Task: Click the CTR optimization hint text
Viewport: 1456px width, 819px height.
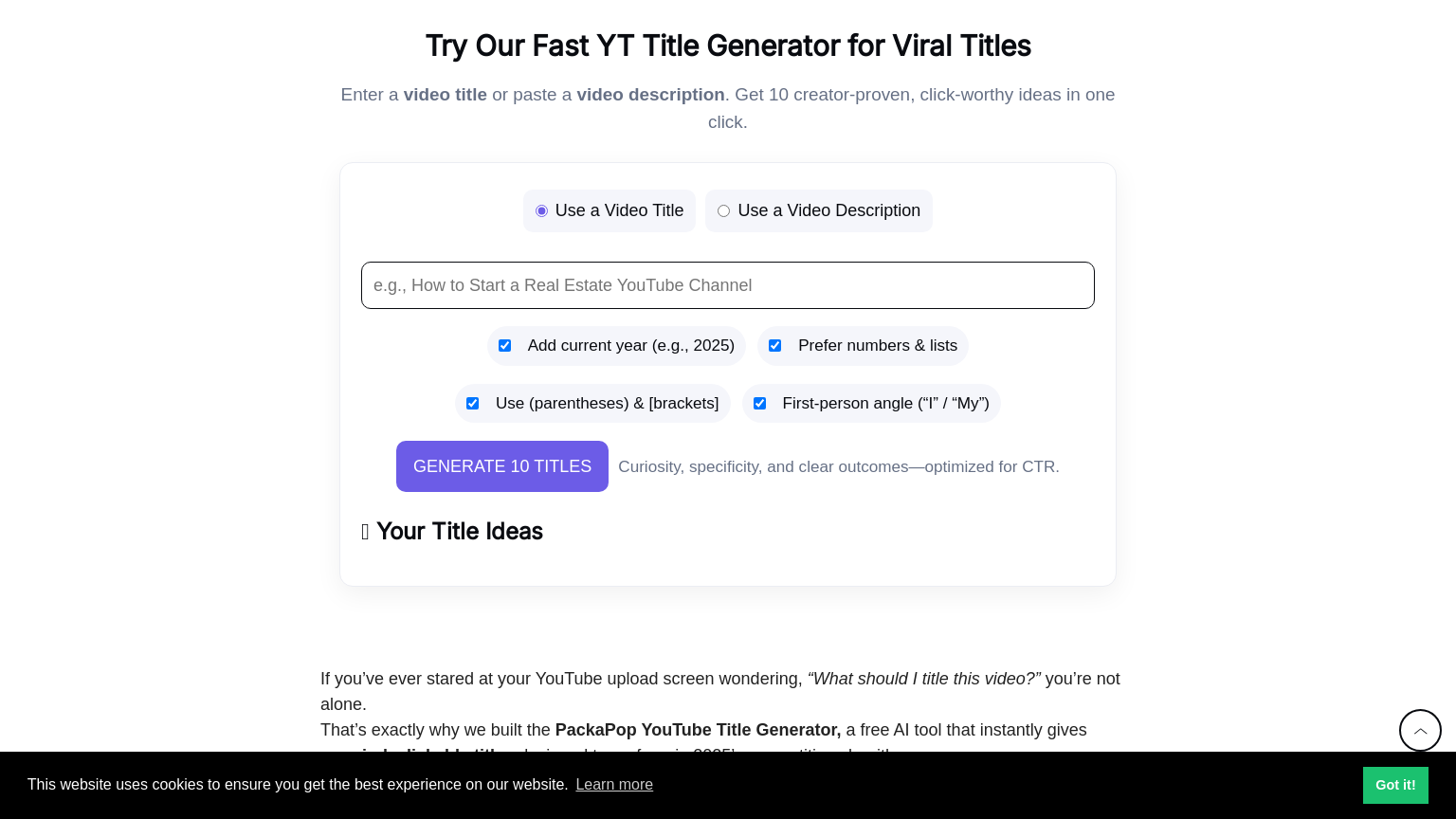Action: pos(838,466)
